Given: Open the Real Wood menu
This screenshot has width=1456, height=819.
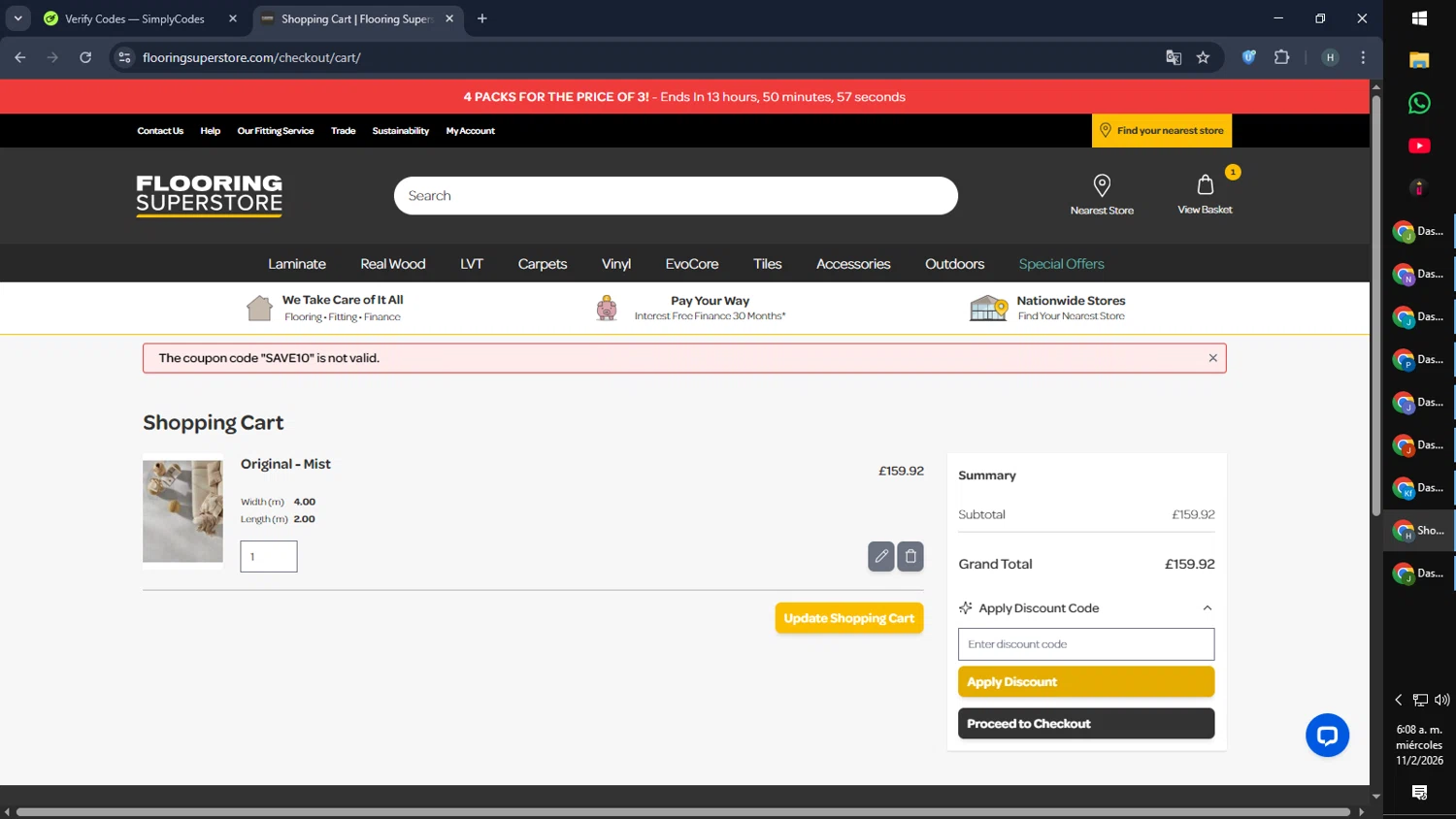Looking at the screenshot, I should (x=393, y=264).
